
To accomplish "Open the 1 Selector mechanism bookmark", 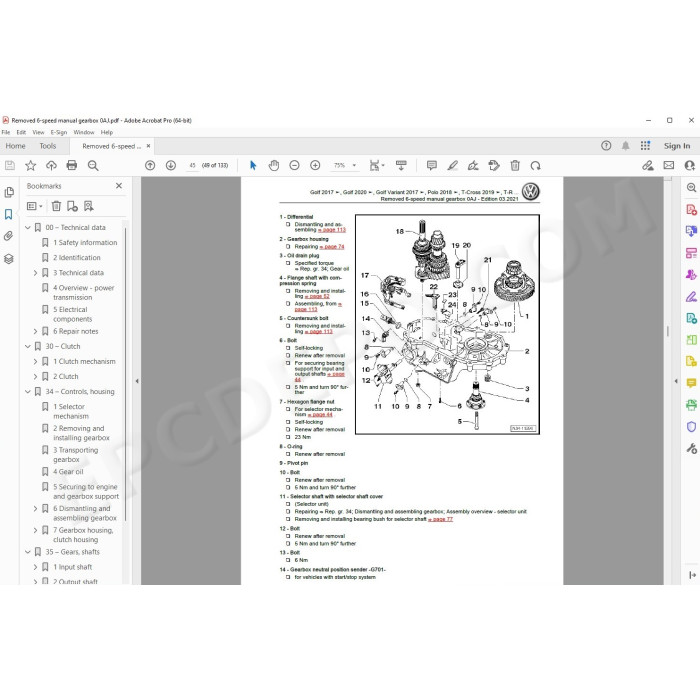I will pos(71,412).
